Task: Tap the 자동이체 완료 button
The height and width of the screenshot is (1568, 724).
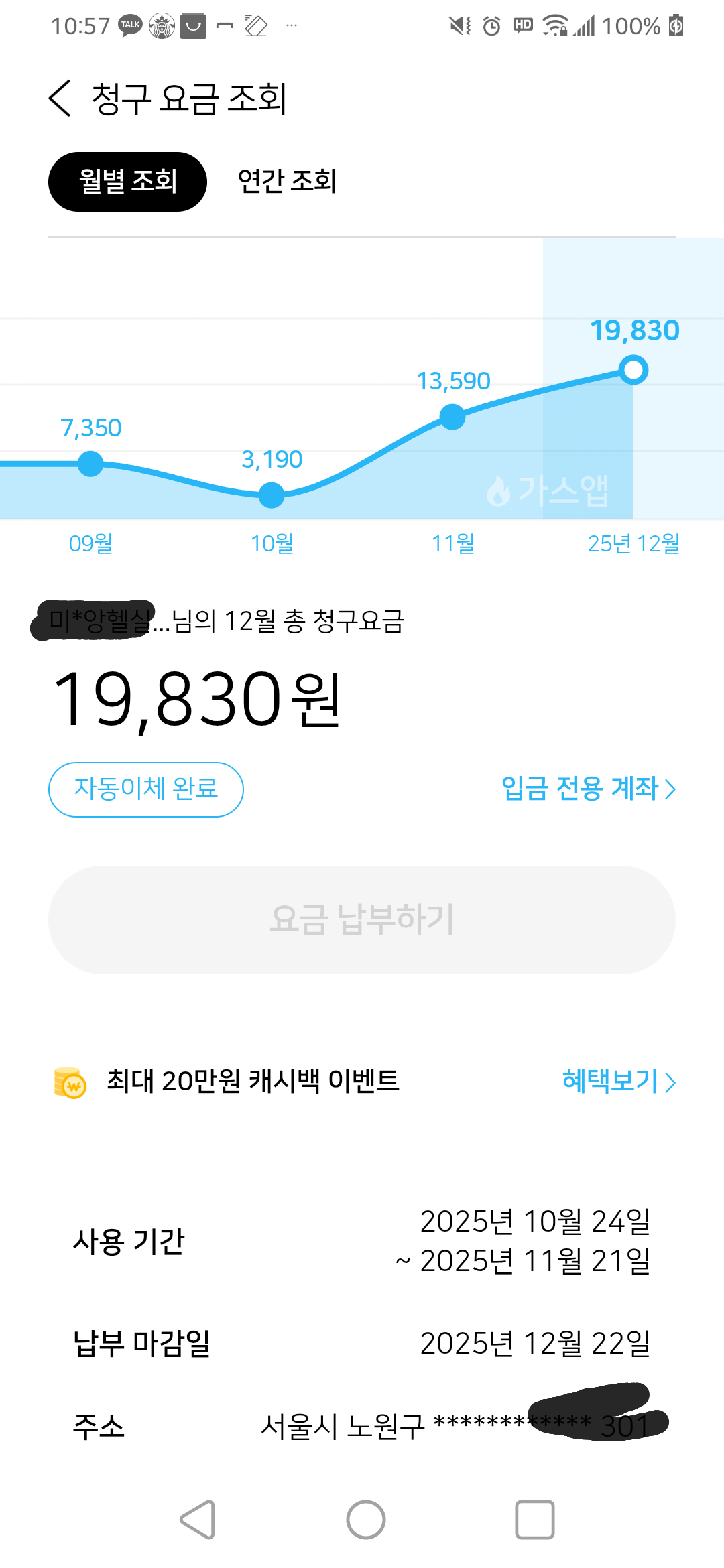Action: [146, 789]
